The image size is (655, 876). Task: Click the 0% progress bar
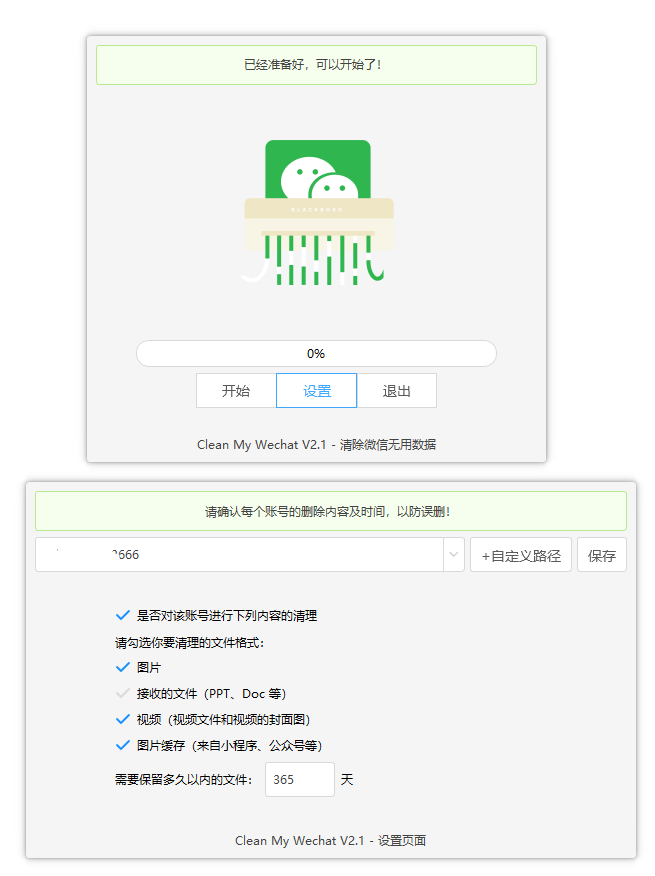(316, 354)
